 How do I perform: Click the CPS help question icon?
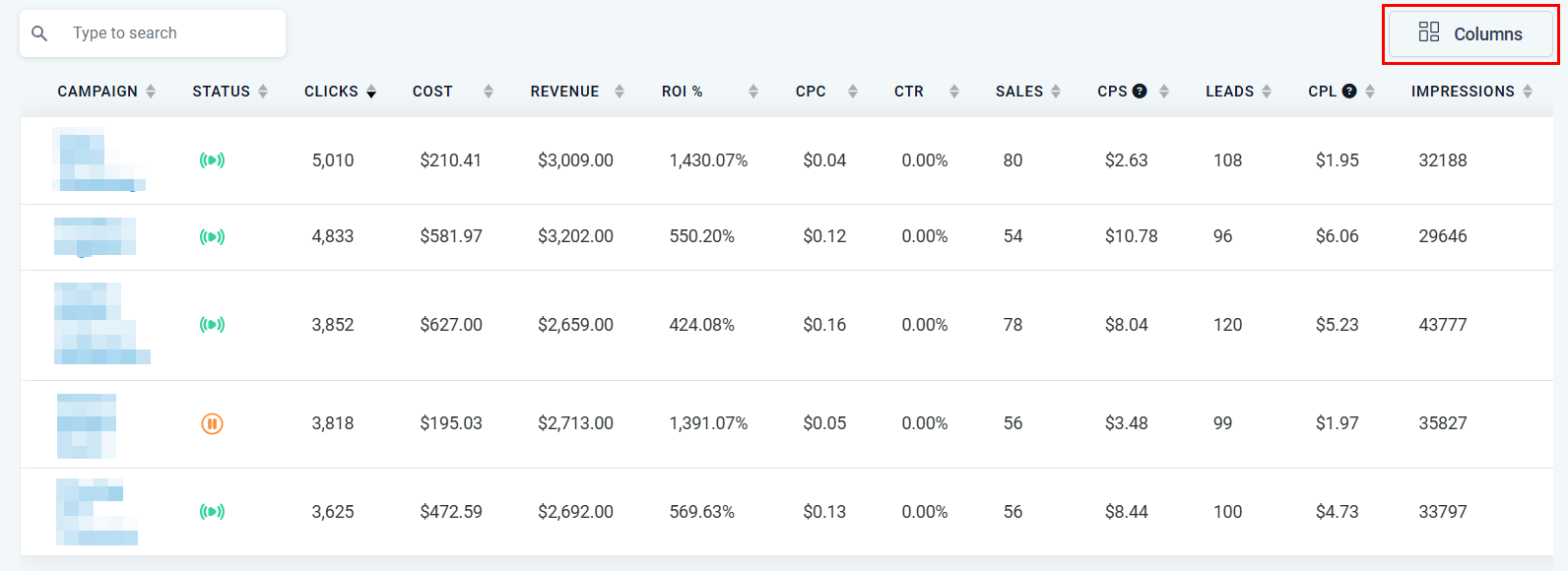coord(1140,92)
